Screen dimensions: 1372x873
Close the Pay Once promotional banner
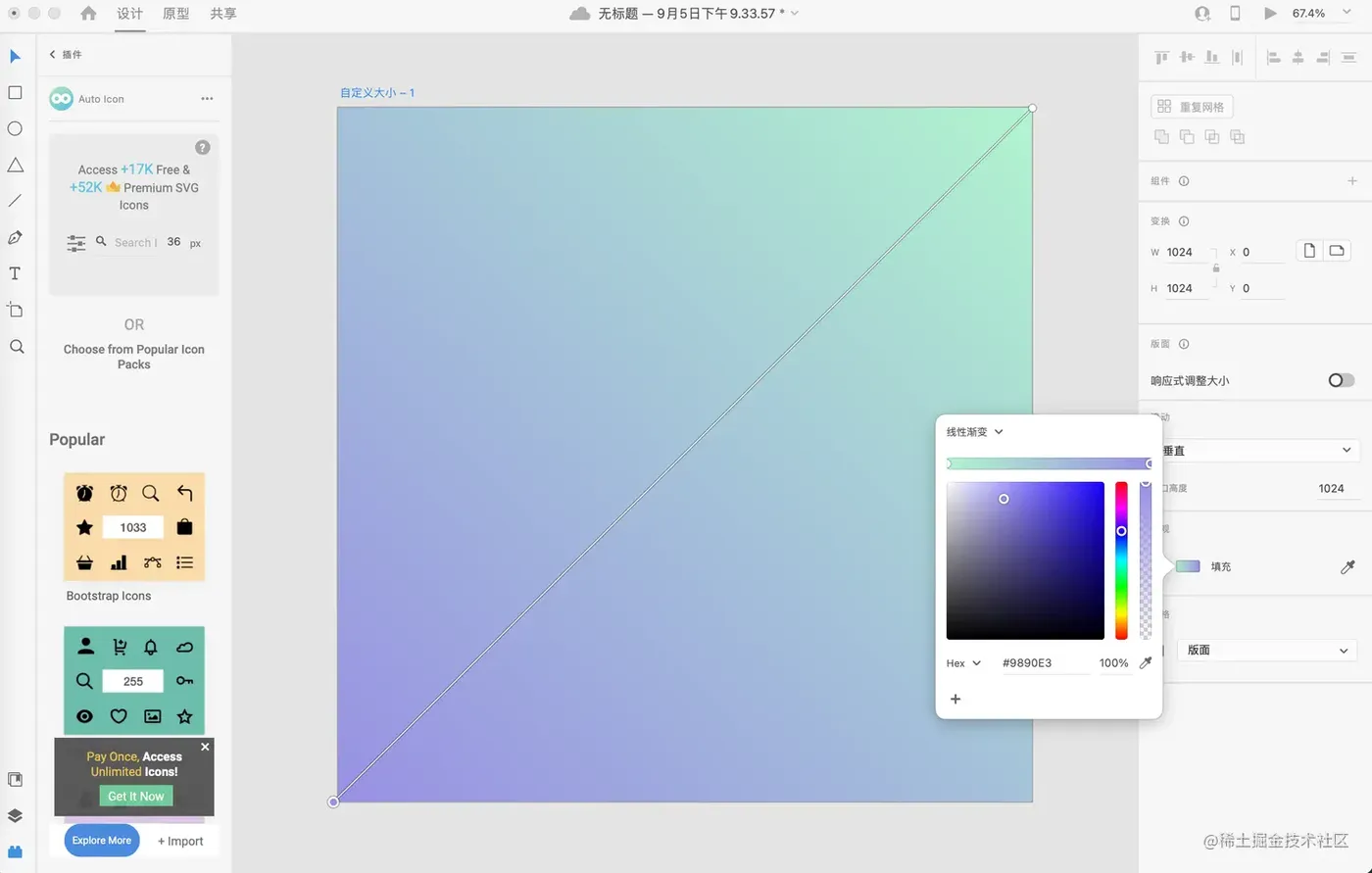(205, 747)
